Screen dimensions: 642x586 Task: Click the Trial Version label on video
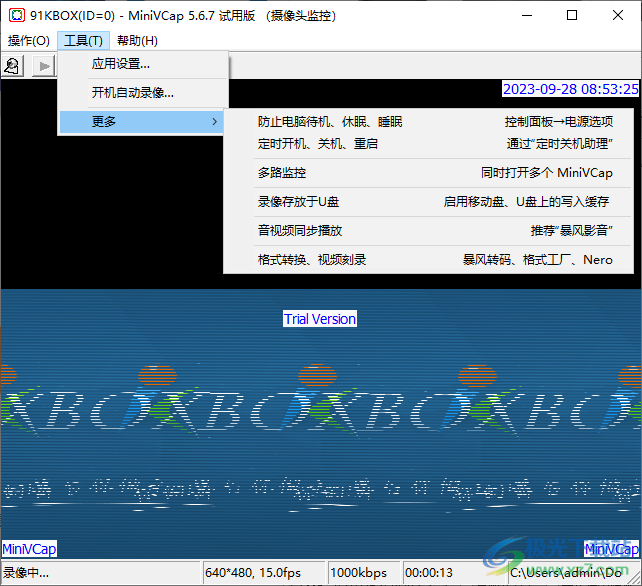pyautogui.click(x=320, y=319)
